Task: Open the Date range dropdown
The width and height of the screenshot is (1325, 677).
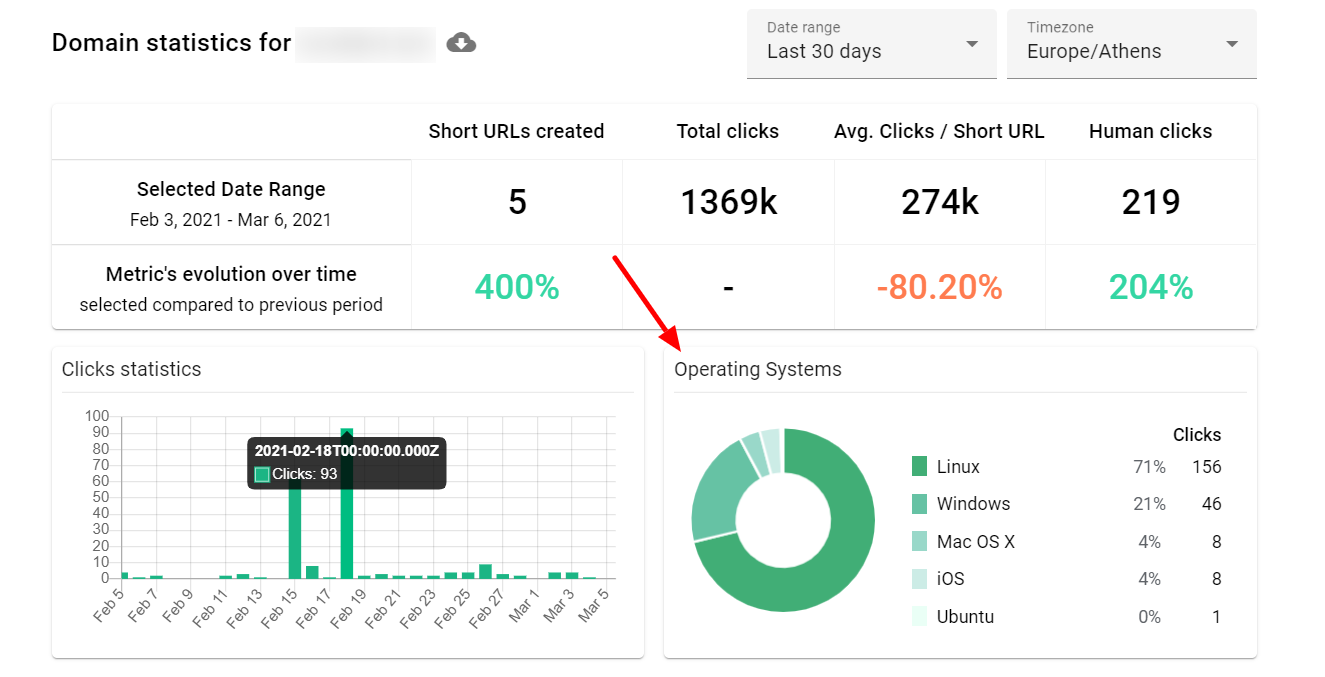Action: (x=871, y=44)
